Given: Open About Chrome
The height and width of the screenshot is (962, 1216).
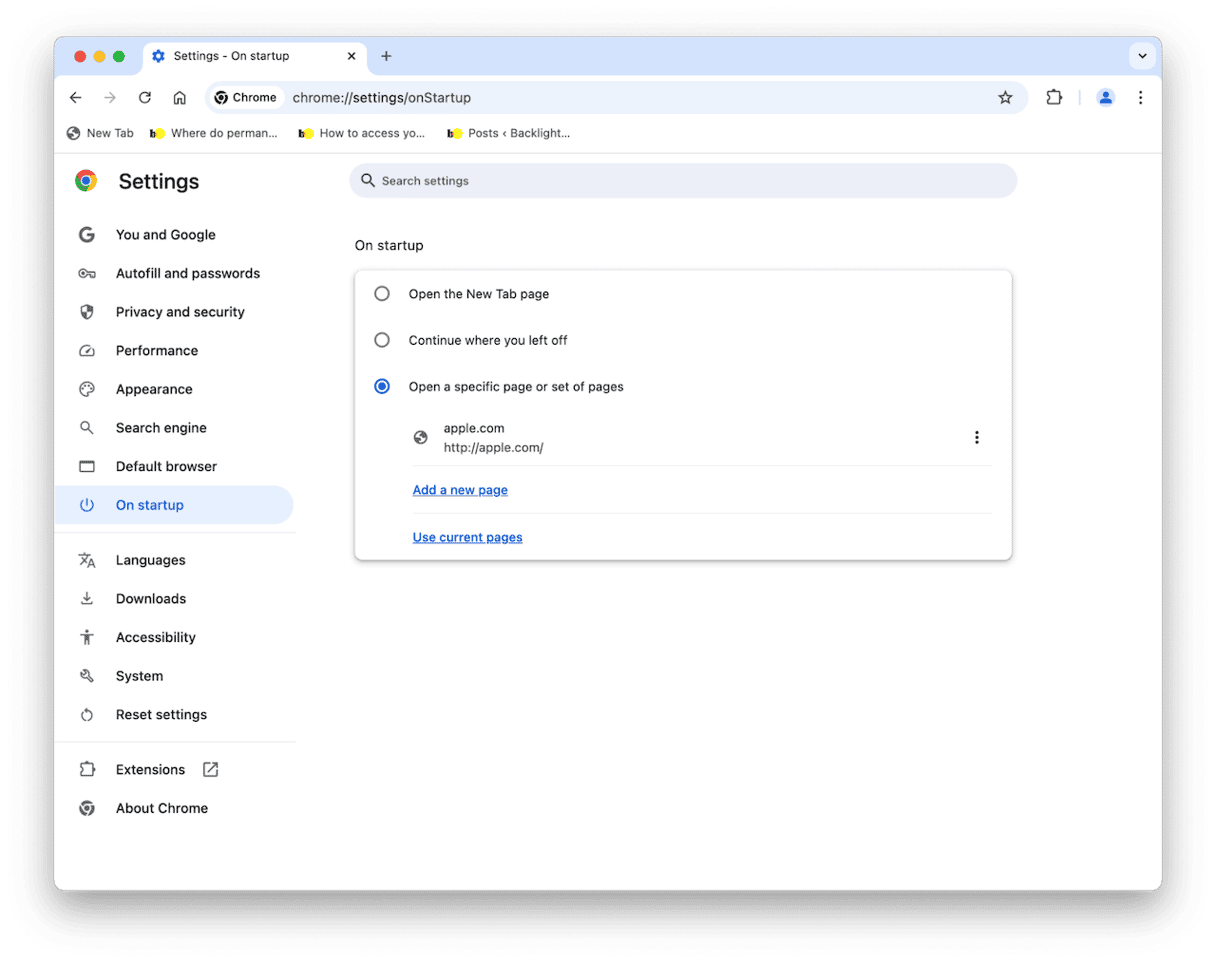Looking at the screenshot, I should point(174,808).
